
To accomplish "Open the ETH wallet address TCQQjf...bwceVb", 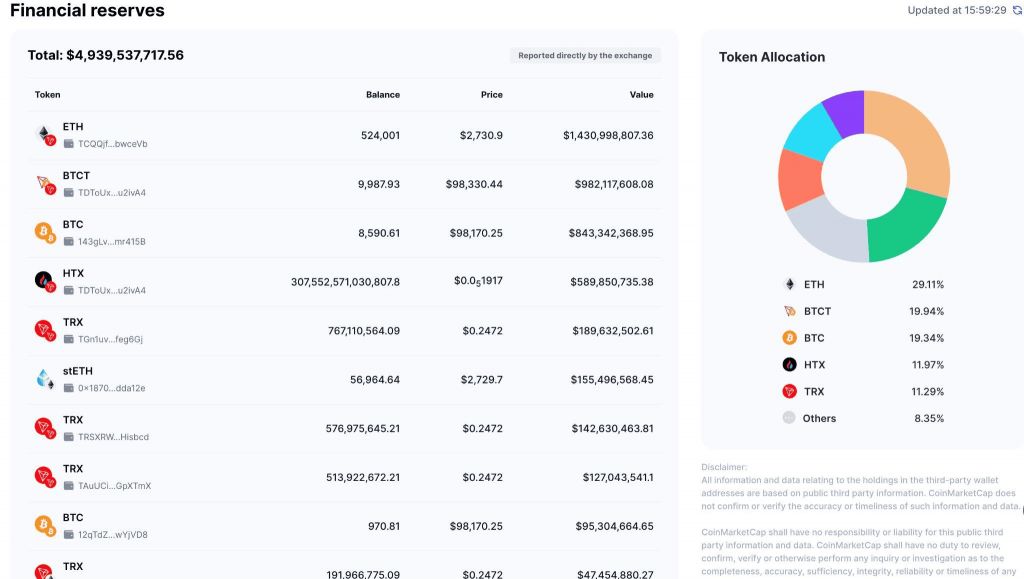I will [112, 144].
